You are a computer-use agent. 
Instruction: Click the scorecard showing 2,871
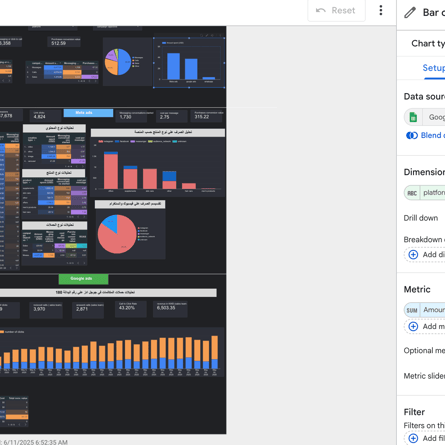coord(88,310)
